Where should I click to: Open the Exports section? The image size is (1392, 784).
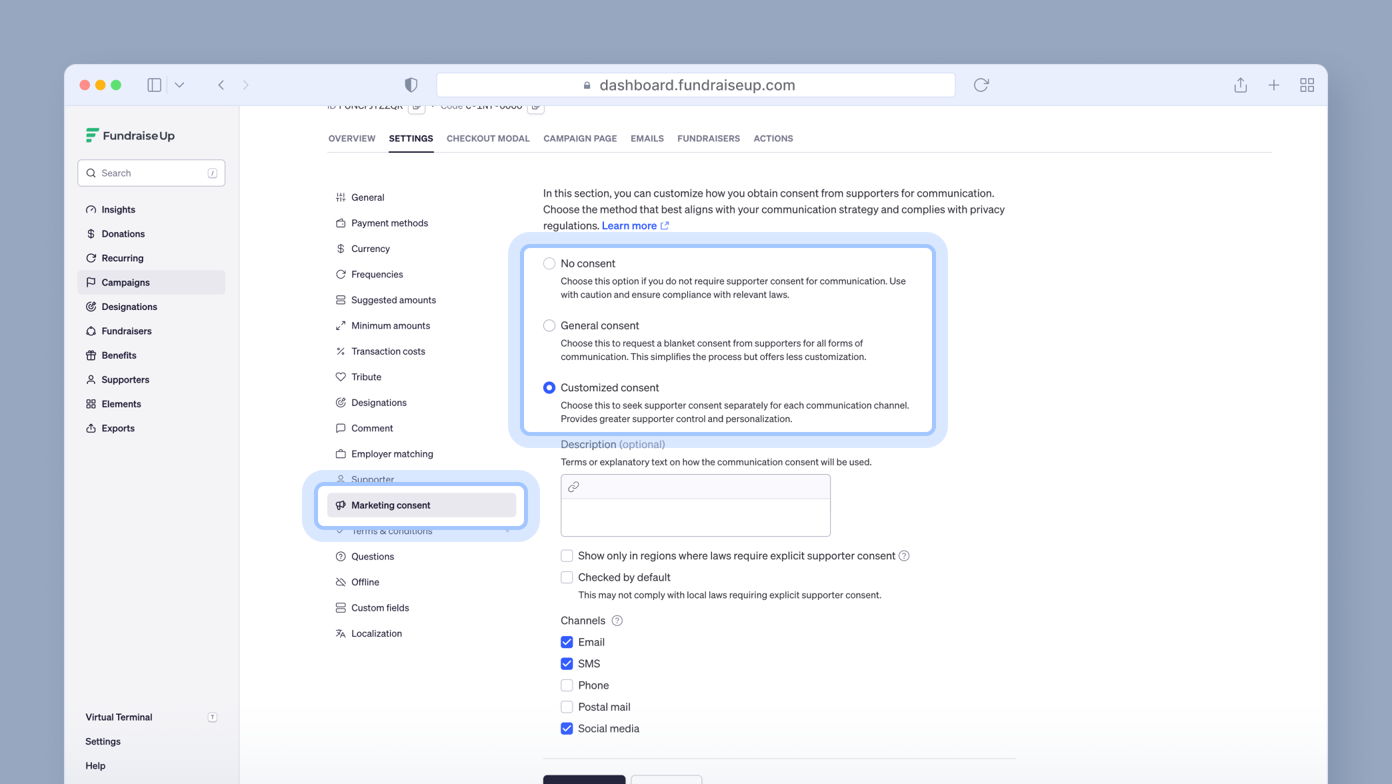[x=117, y=428]
